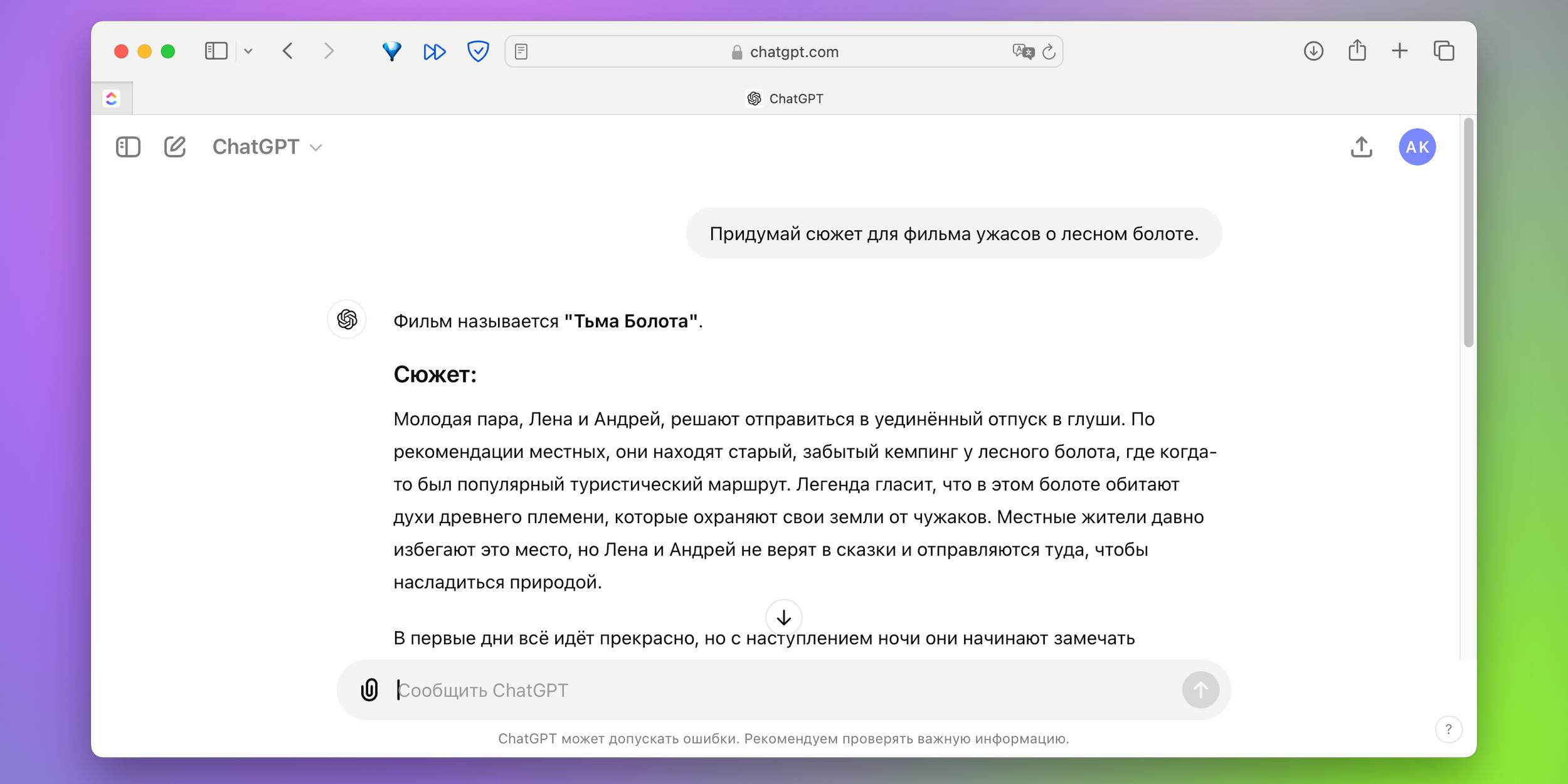Click the page vertical scrollbar
This screenshot has height=784, width=1568.
(x=1468, y=232)
